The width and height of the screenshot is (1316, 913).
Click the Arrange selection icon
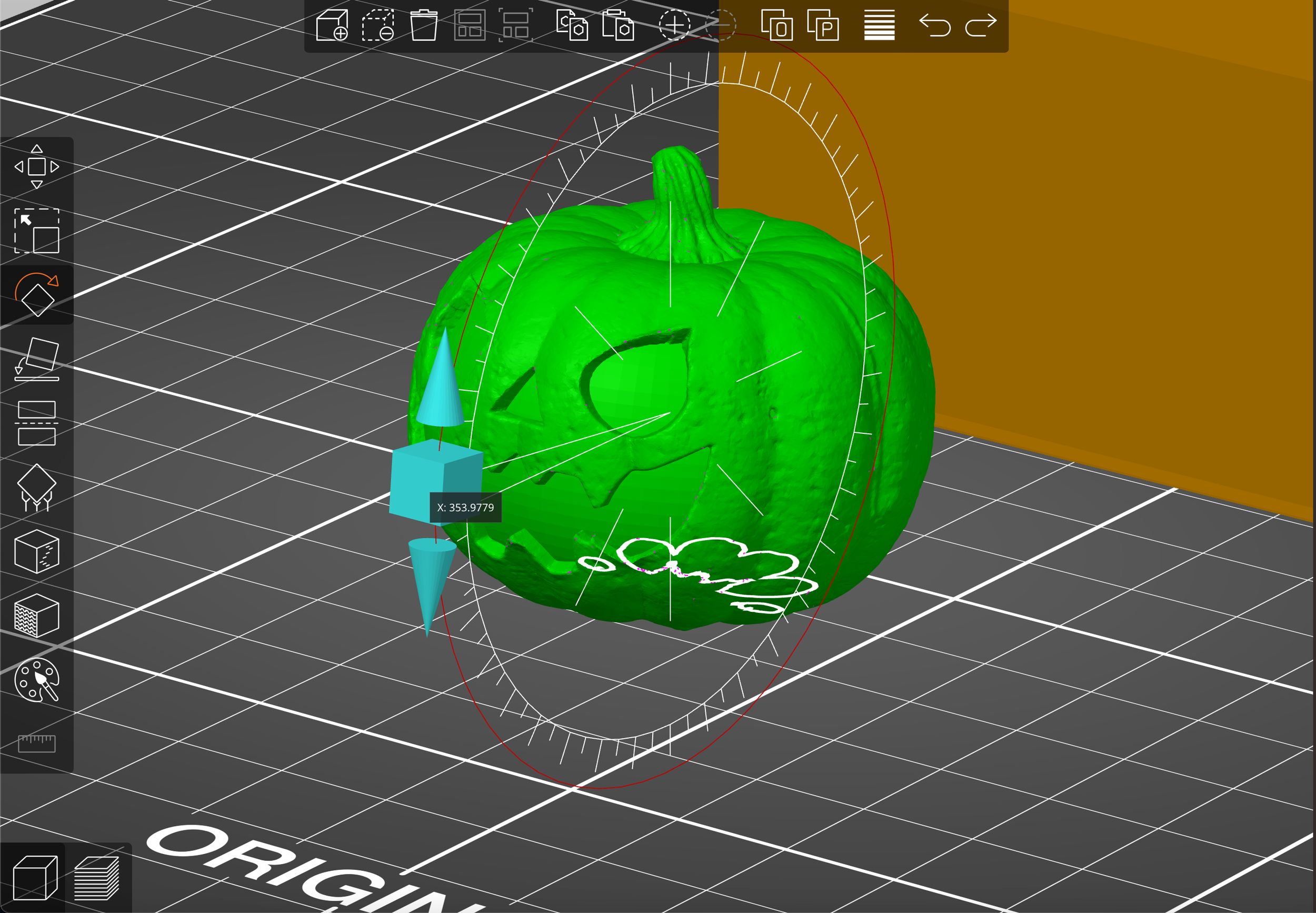click(515, 25)
